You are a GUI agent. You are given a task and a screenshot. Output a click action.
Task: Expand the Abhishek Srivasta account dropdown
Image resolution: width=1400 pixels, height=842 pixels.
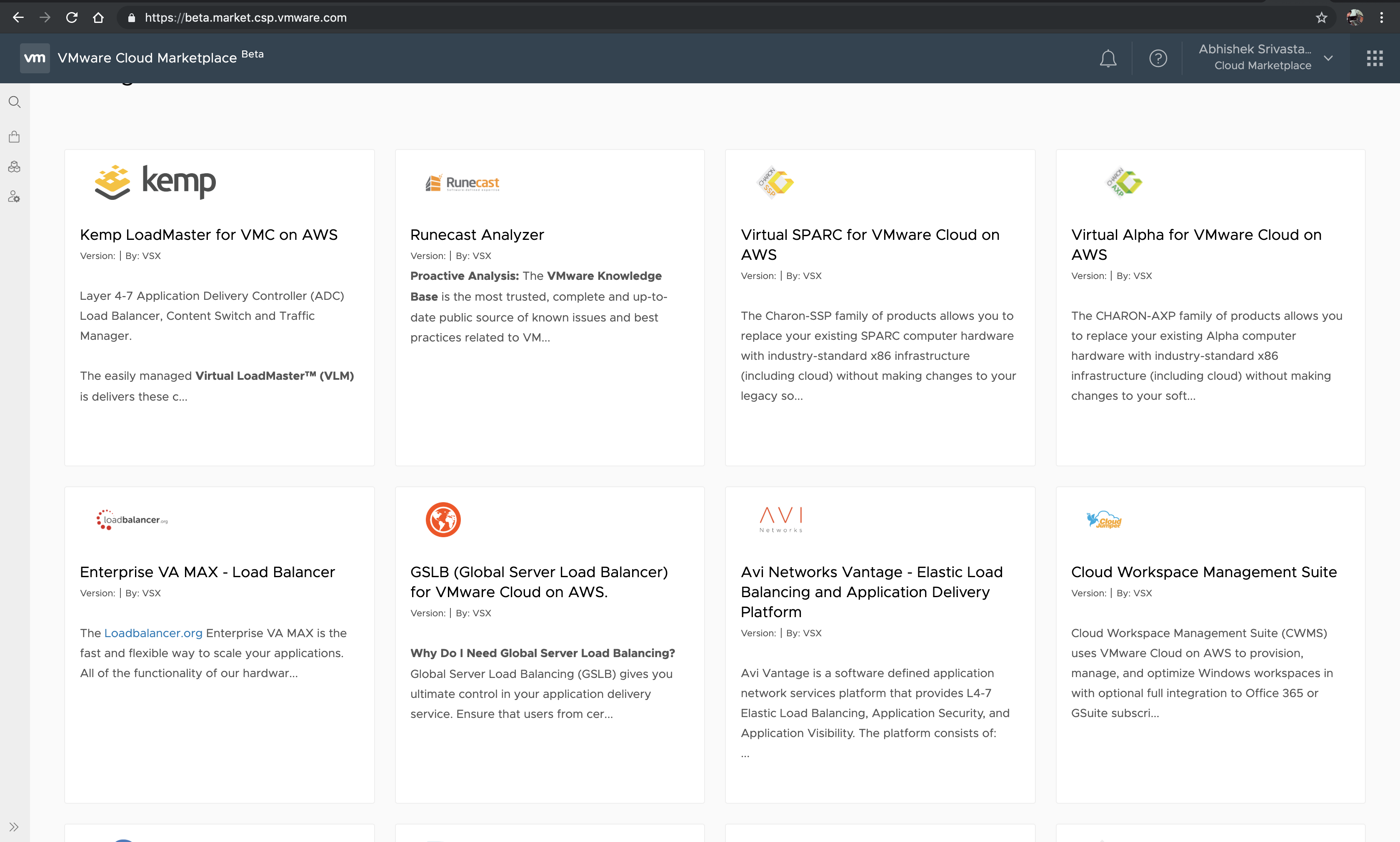pos(1330,57)
